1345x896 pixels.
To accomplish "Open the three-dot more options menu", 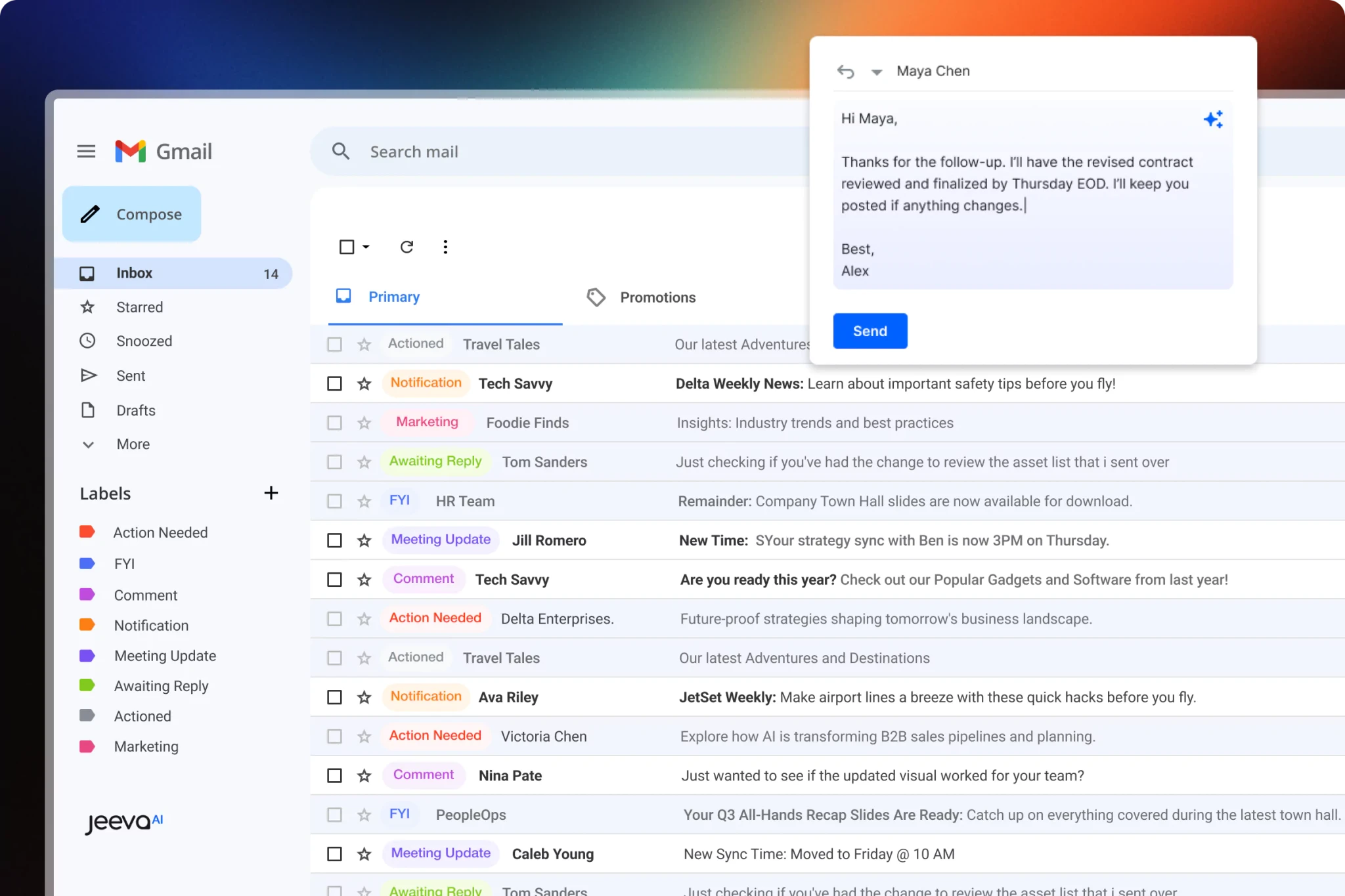I will tap(445, 247).
